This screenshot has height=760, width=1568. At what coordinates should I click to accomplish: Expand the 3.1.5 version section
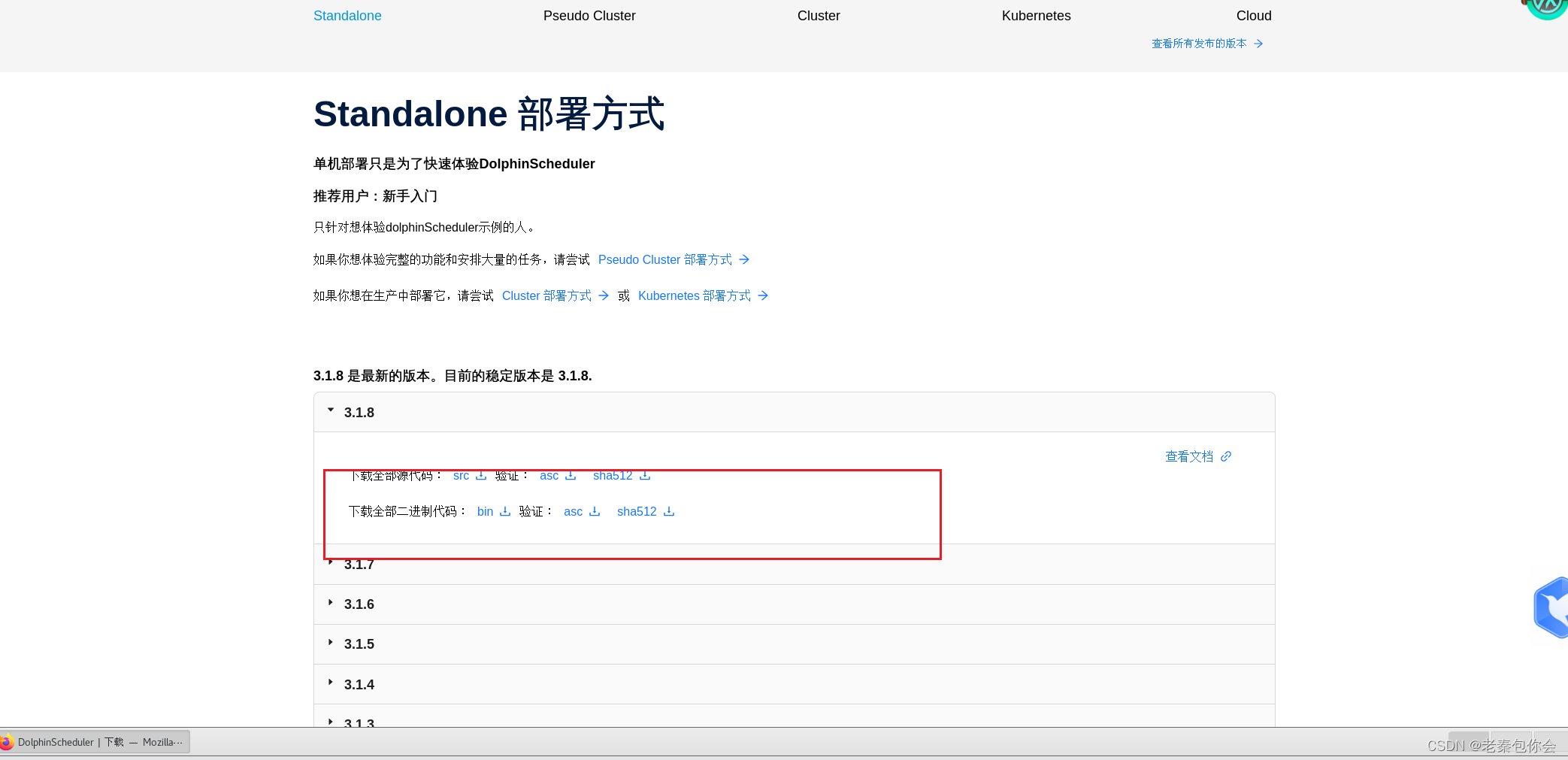794,644
